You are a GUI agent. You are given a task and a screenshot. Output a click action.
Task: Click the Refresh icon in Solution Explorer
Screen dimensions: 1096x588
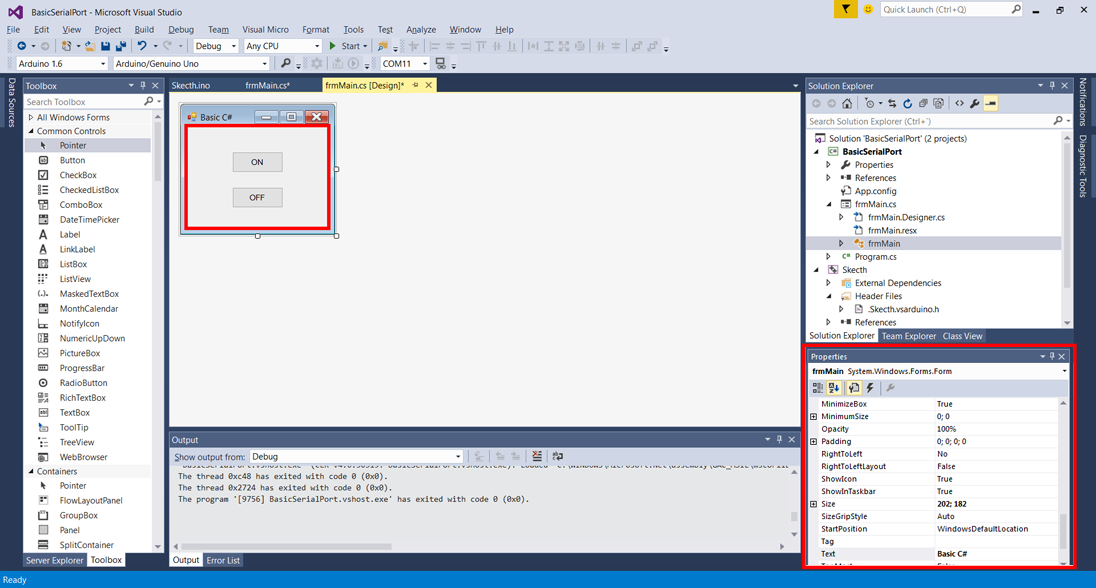907,103
